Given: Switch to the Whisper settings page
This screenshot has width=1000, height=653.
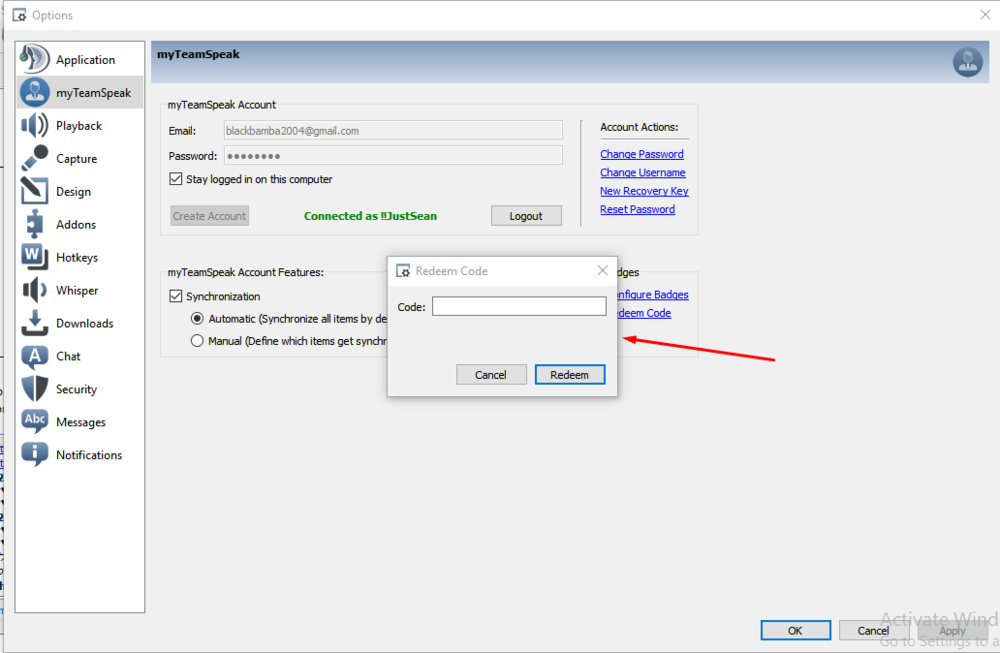Looking at the screenshot, I should point(76,290).
